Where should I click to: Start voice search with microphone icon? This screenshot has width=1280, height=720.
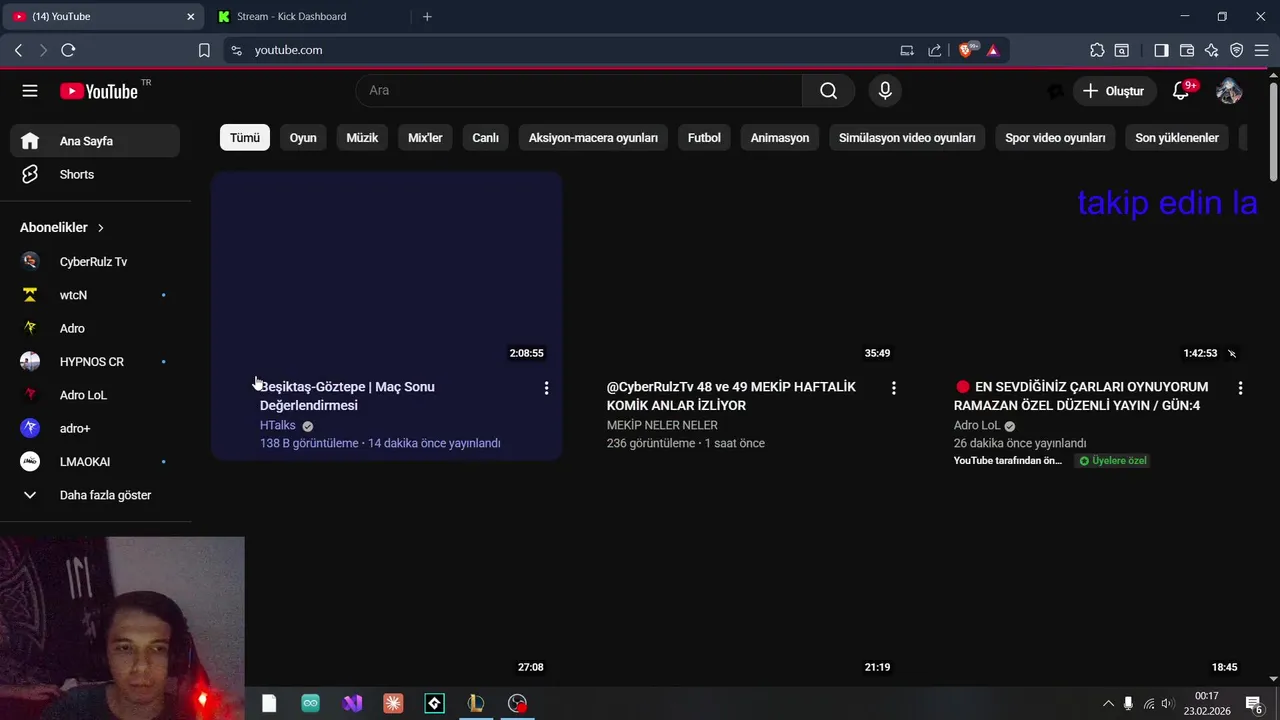point(885,91)
